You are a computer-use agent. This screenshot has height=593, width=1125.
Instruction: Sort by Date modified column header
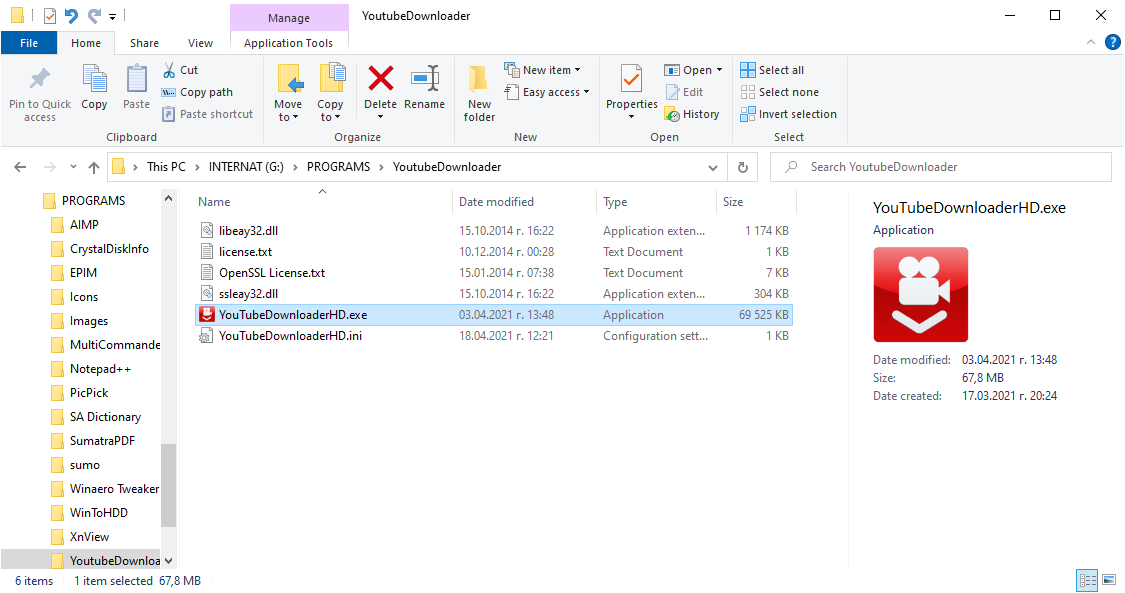524,202
